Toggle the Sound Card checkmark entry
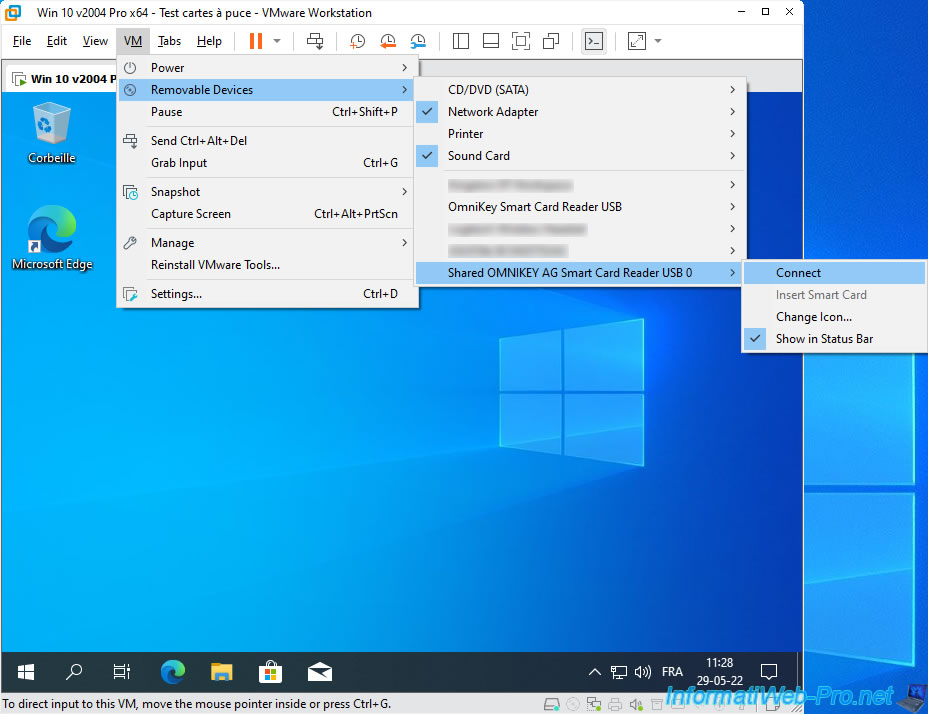Viewport: 928px width, 714px height. point(580,156)
